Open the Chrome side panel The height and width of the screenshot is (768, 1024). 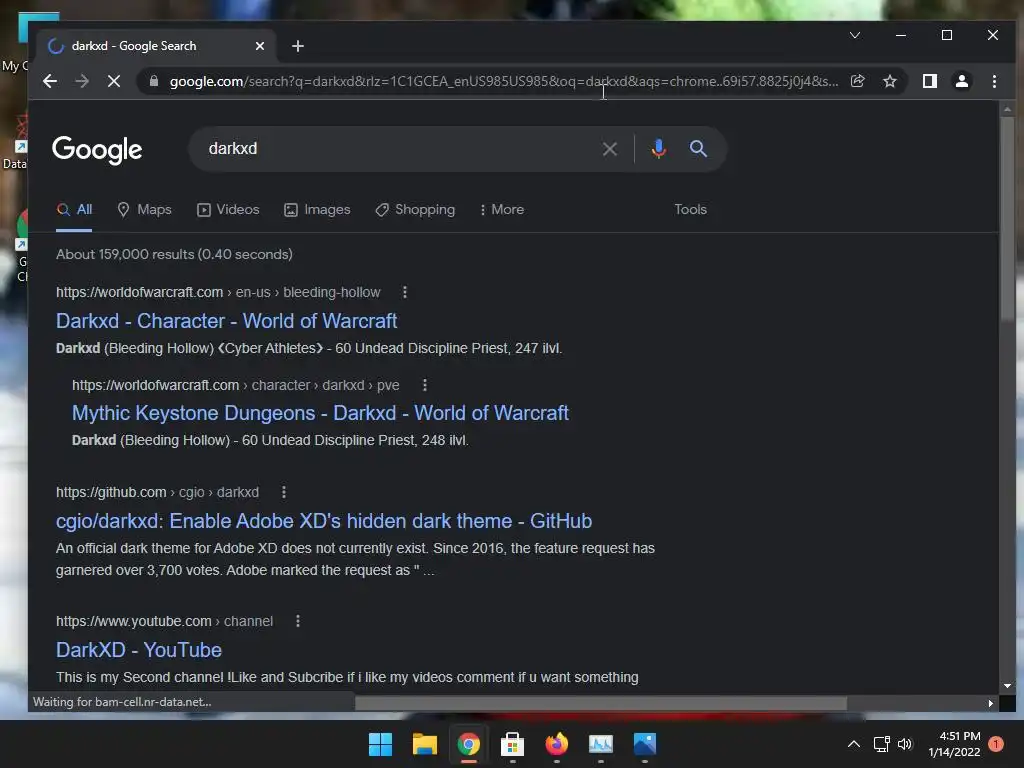(x=930, y=81)
